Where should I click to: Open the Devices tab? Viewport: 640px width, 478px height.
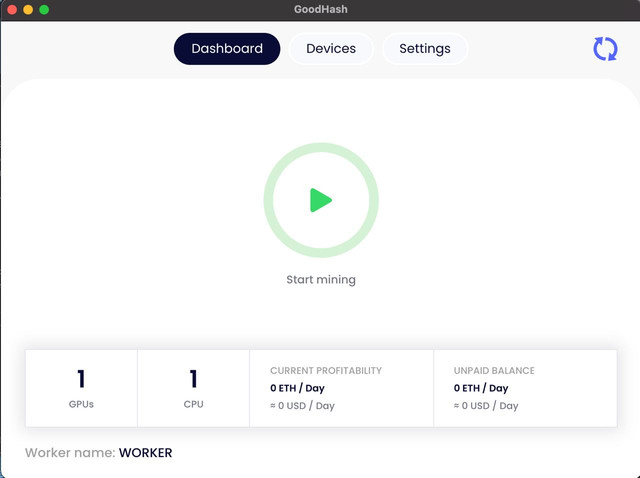(331, 49)
